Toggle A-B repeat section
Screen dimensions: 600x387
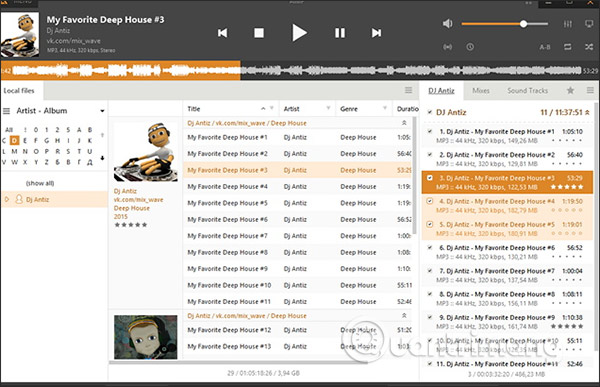545,47
